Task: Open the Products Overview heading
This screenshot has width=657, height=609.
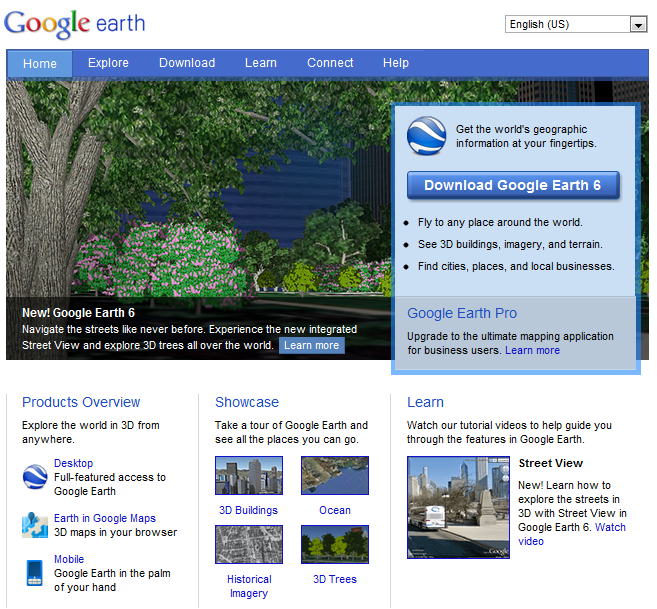Action: pyautogui.click(x=81, y=402)
